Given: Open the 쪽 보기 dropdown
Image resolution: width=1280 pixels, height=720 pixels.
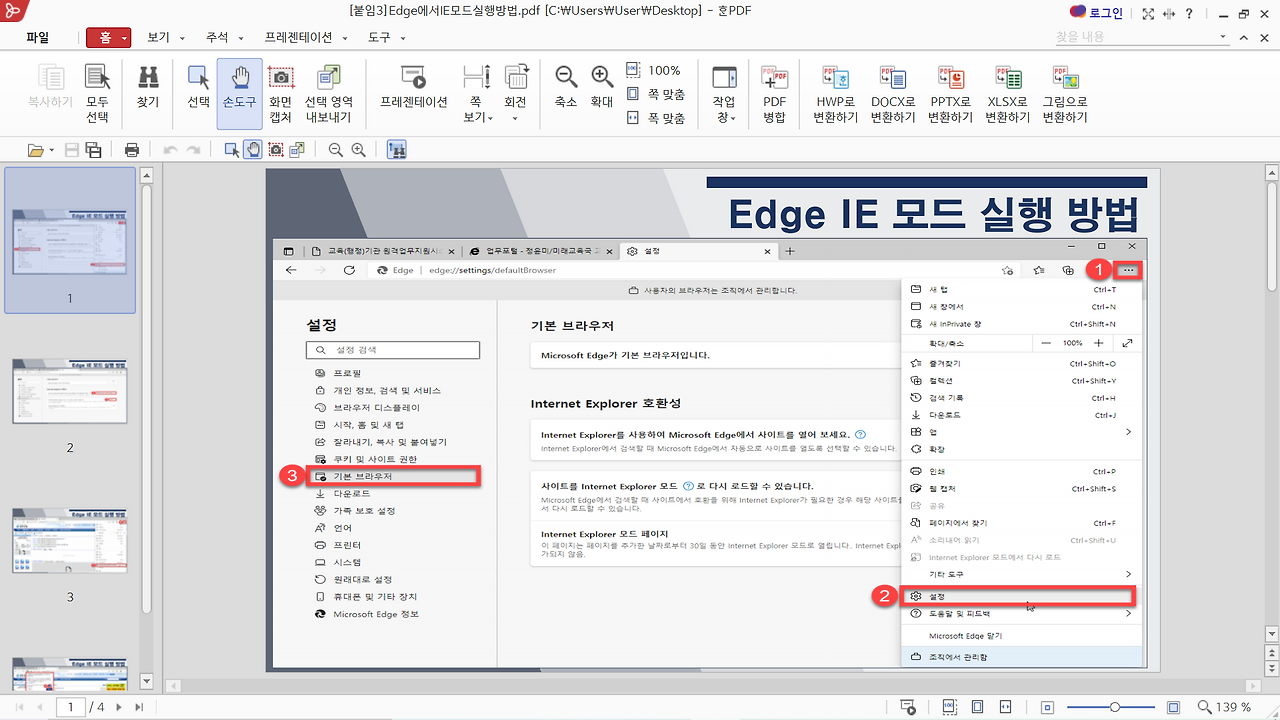Looking at the screenshot, I should click(x=476, y=94).
